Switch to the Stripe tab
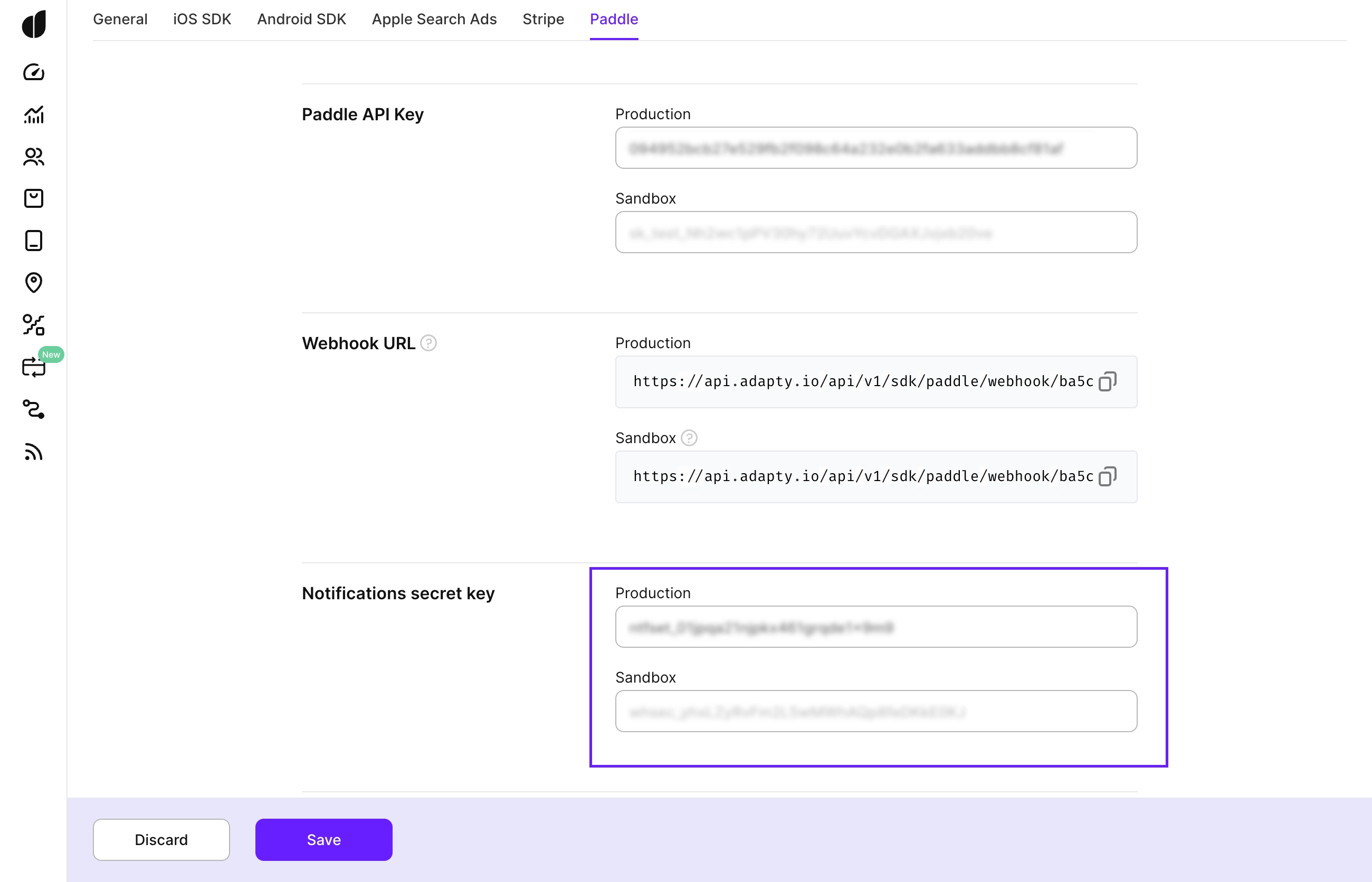The width and height of the screenshot is (1372, 882). [543, 19]
